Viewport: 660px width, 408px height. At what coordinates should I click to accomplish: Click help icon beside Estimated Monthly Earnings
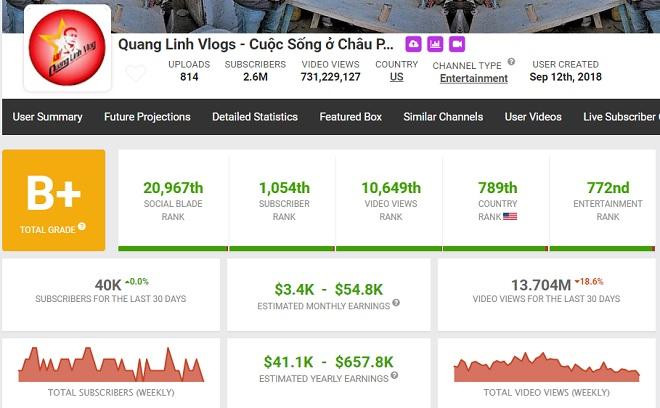396,303
